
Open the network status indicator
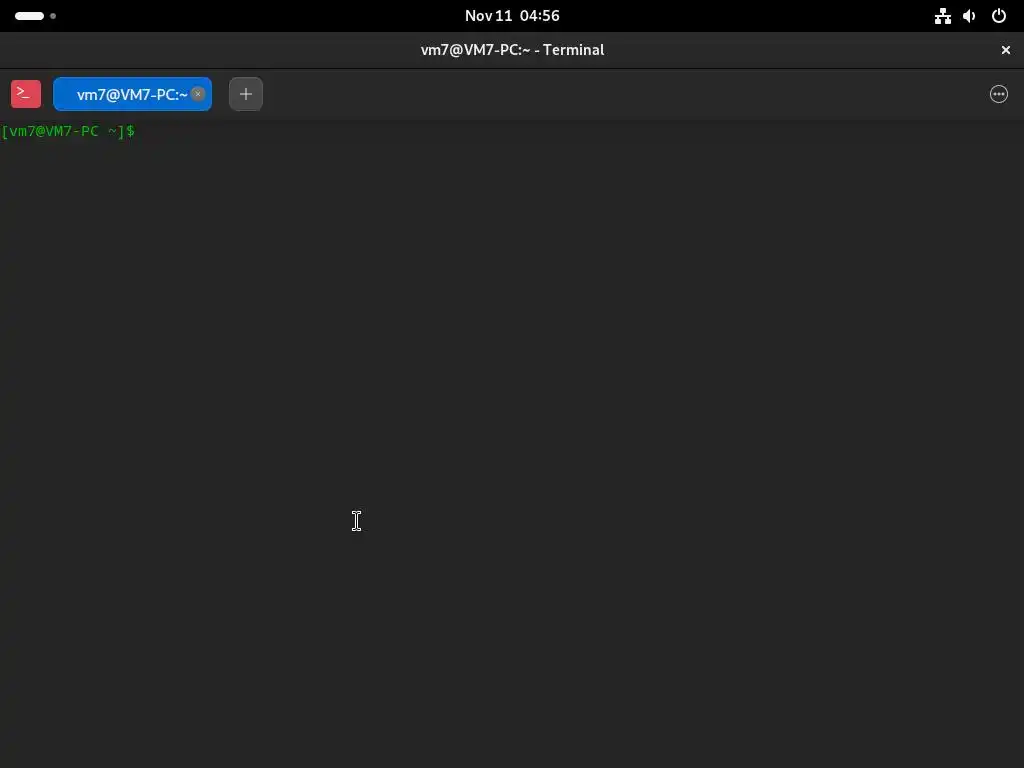(942, 16)
